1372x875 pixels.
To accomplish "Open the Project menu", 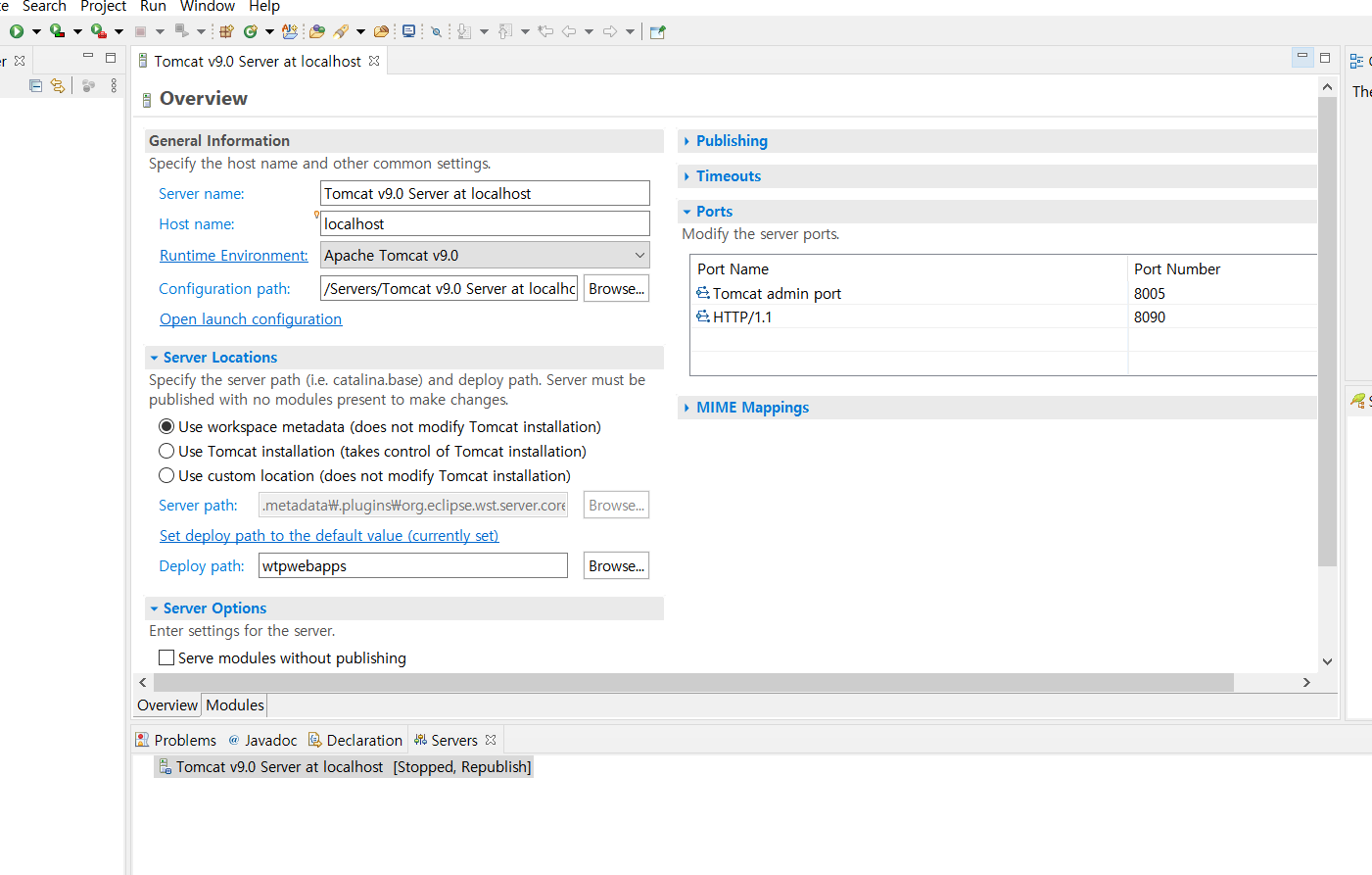I will [104, 7].
